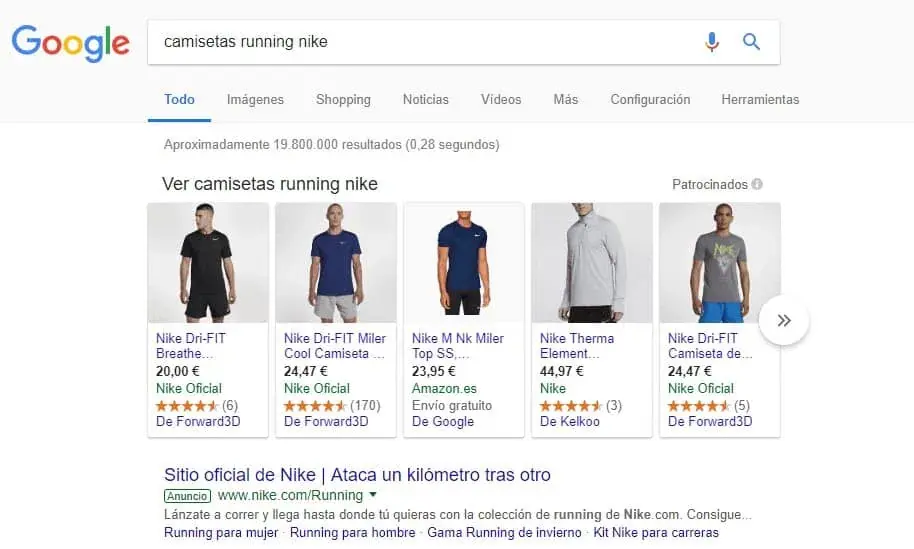
Task: Click De Kelkoo link
Action: (x=570, y=421)
